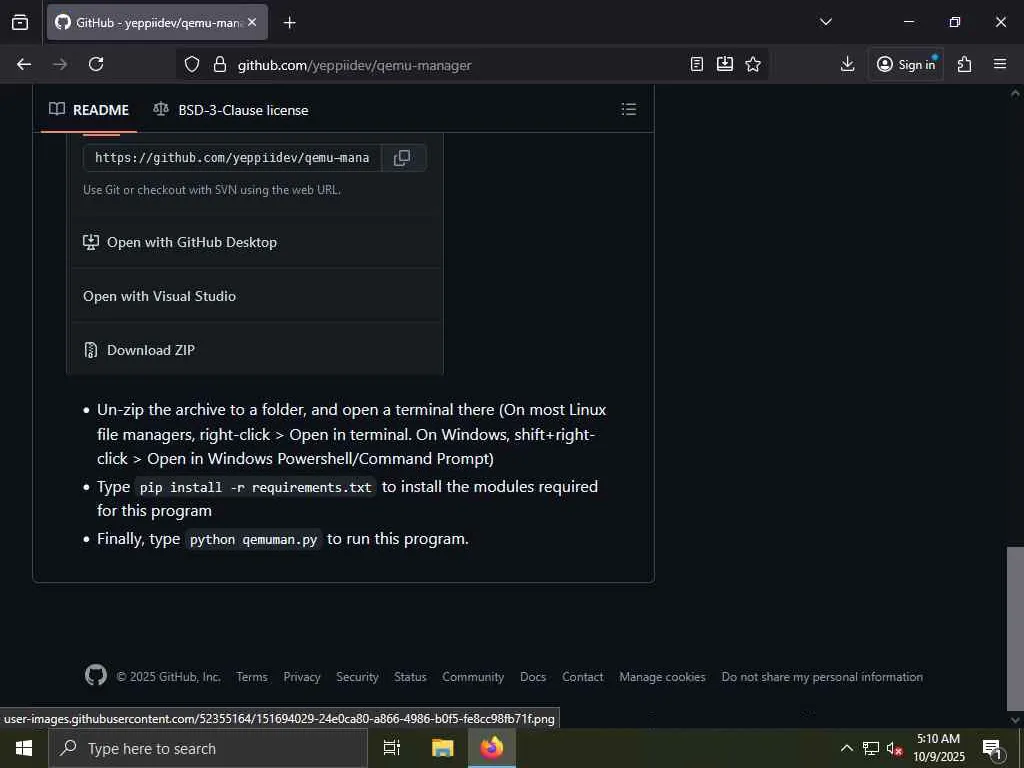
Task: Bookmark this page with the star
Action: tap(753, 64)
